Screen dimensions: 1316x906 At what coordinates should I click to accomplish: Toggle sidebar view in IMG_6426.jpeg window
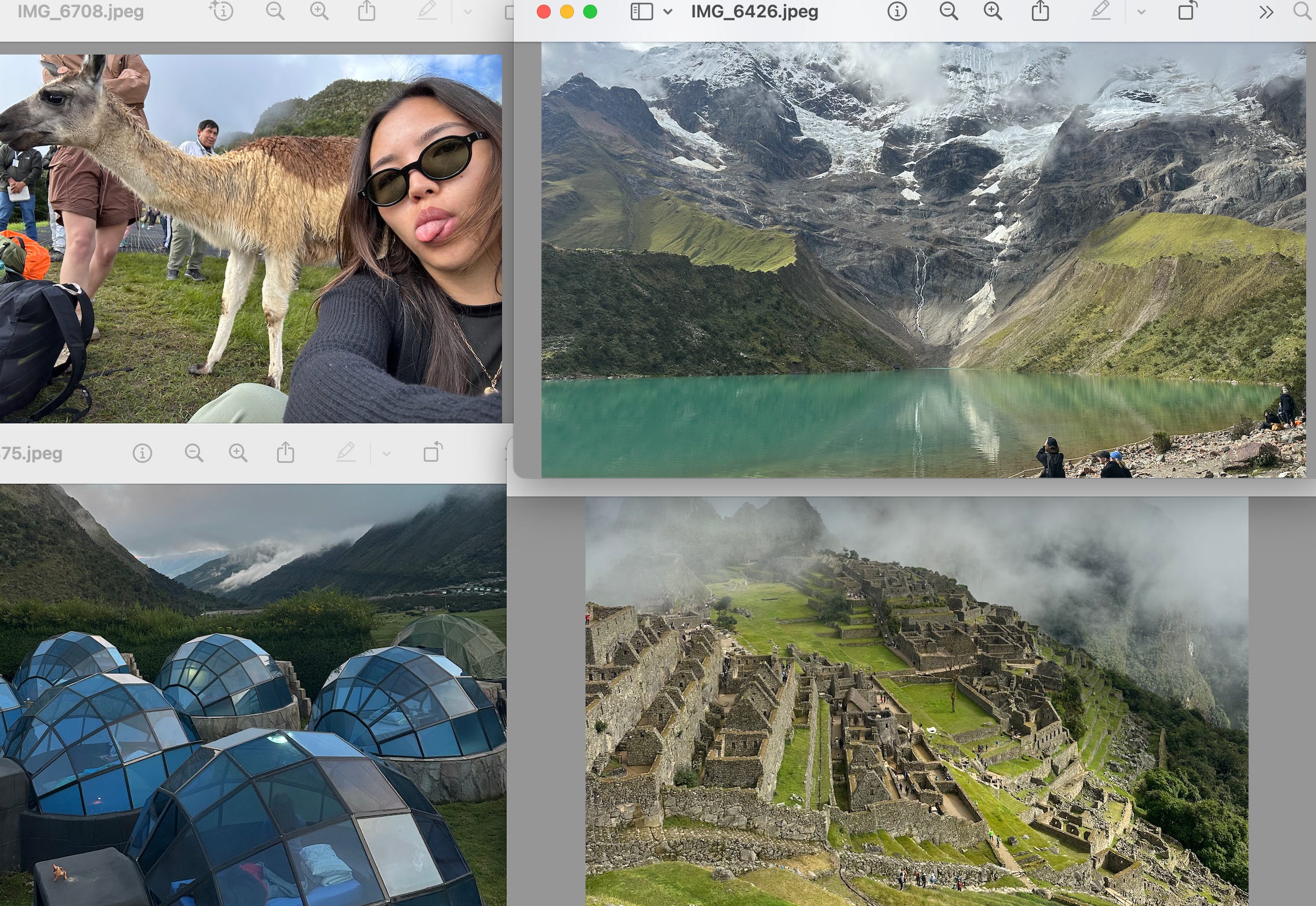point(641,12)
